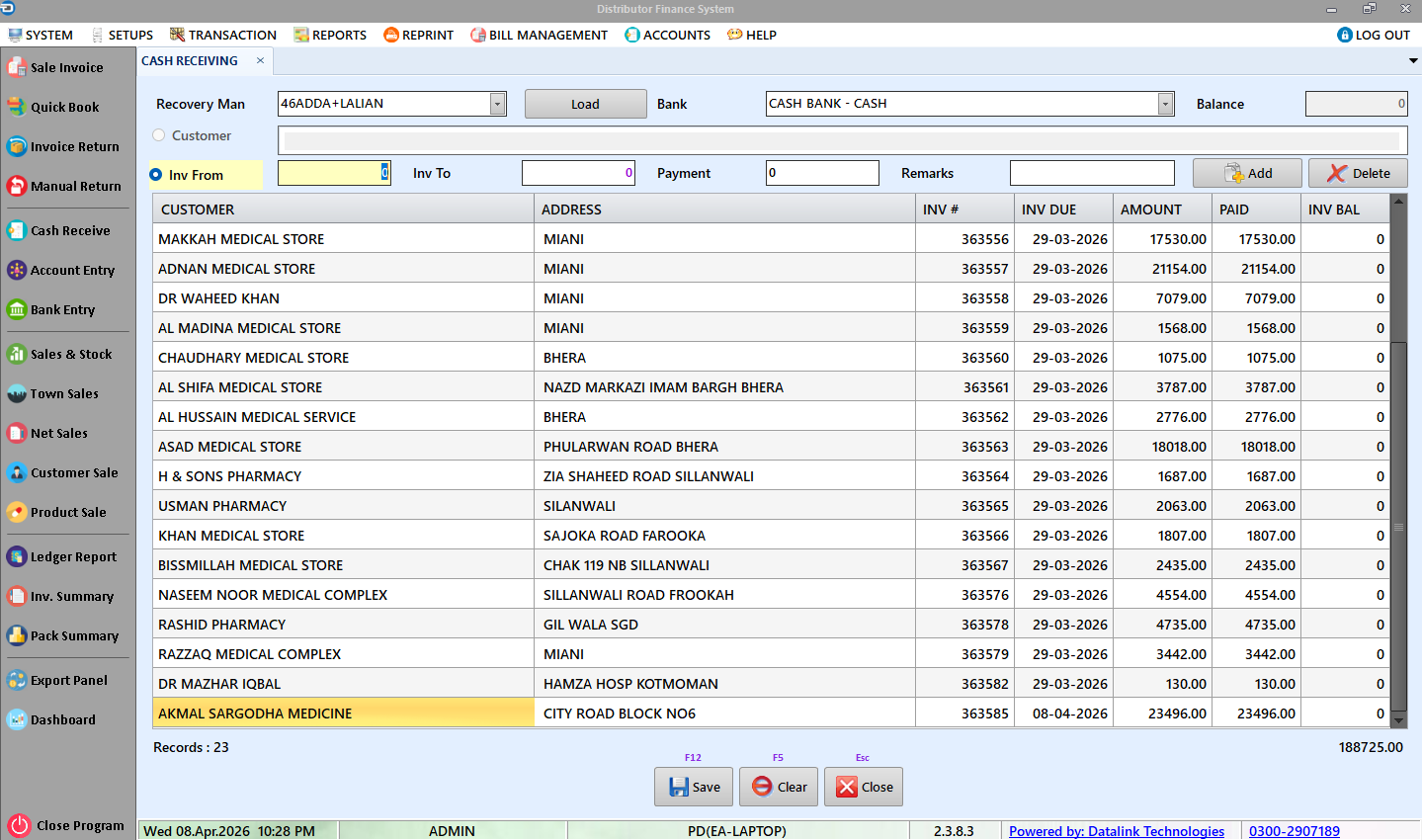
Task: Focus the Inv From input field
Action: (334, 173)
